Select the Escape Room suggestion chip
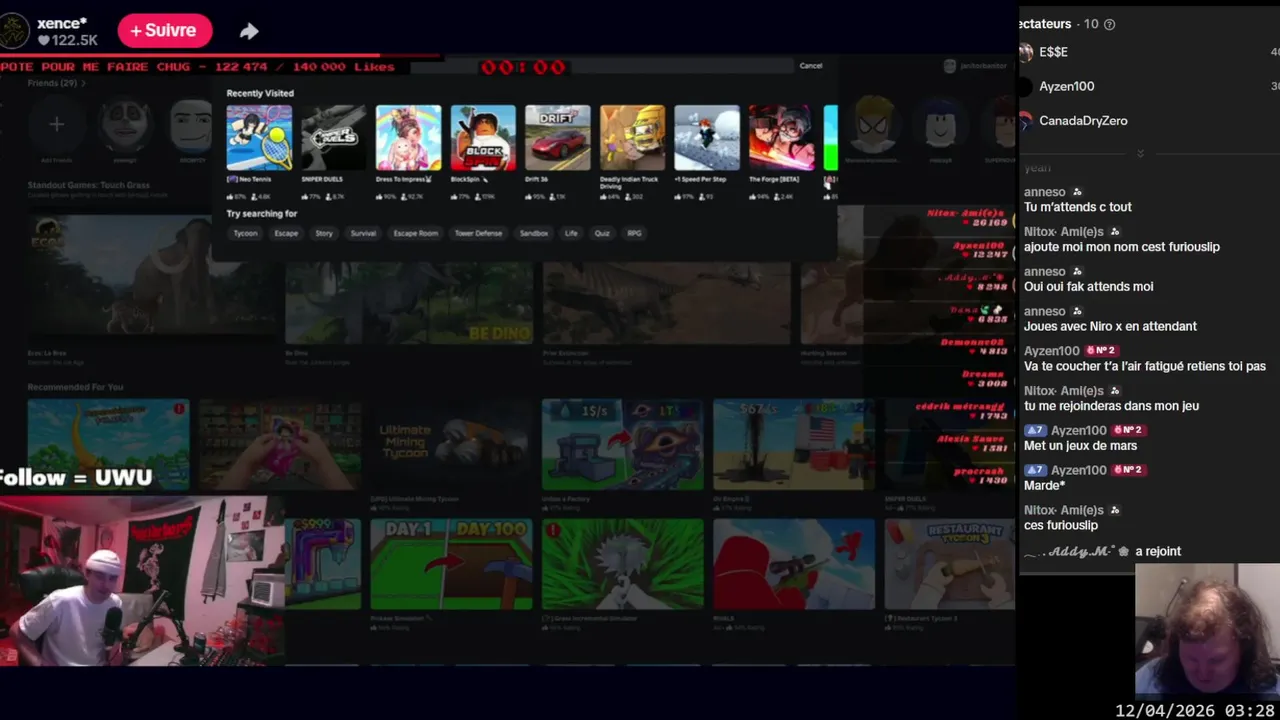1280x720 pixels. point(415,233)
